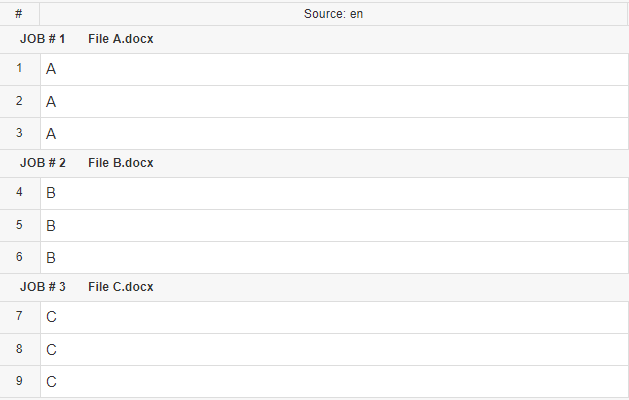
Task: Click the "#" column header
Action: (x=19, y=14)
